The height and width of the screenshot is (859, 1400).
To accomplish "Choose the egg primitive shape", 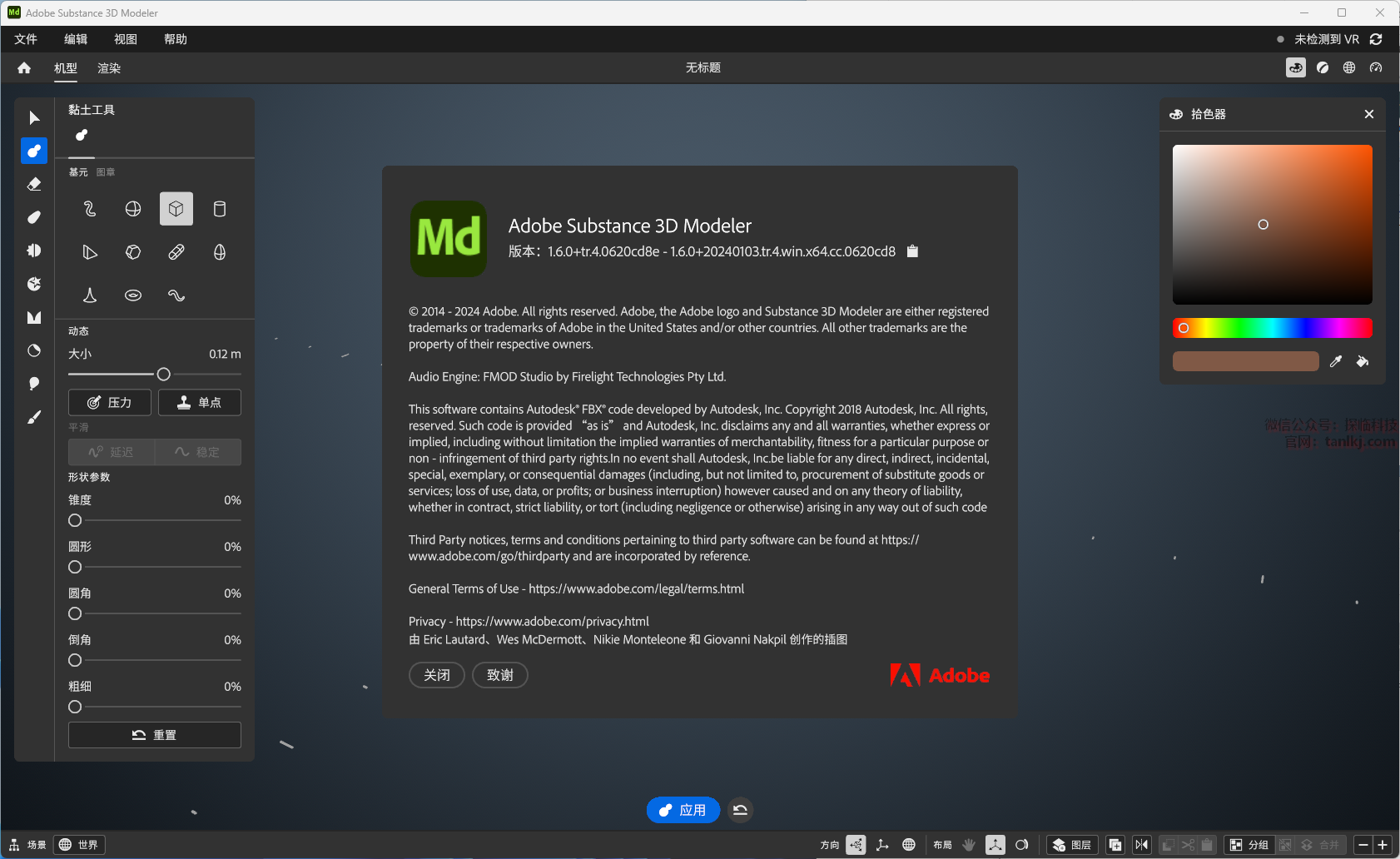I will [220, 252].
